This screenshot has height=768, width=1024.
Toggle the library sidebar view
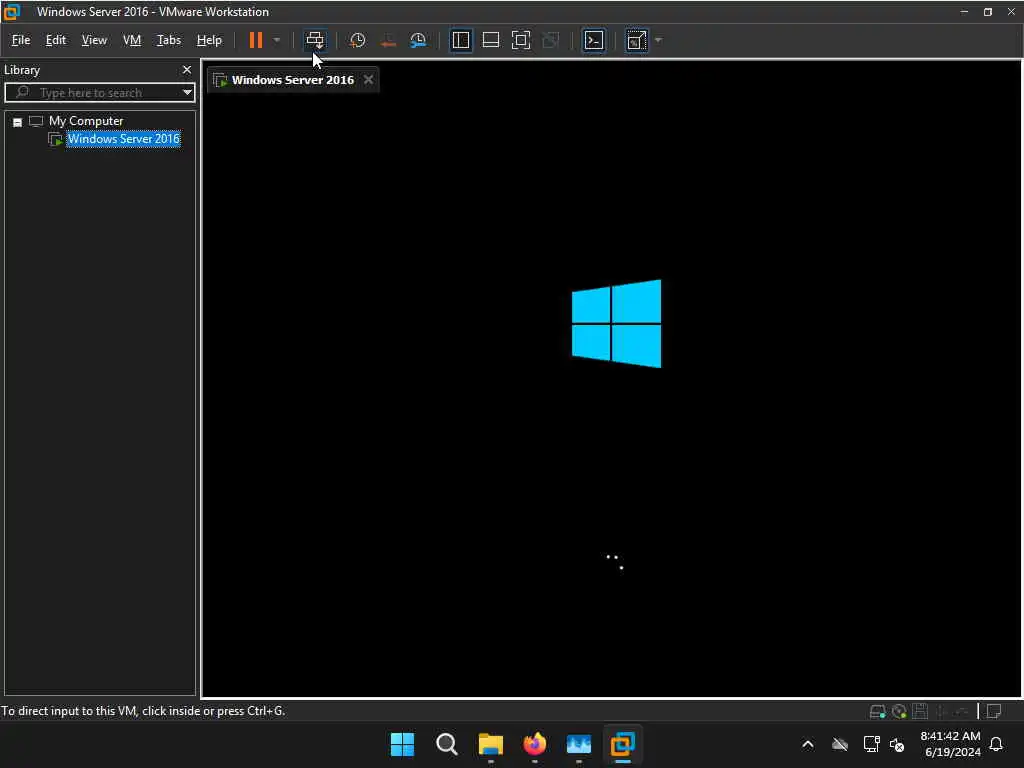click(x=461, y=40)
